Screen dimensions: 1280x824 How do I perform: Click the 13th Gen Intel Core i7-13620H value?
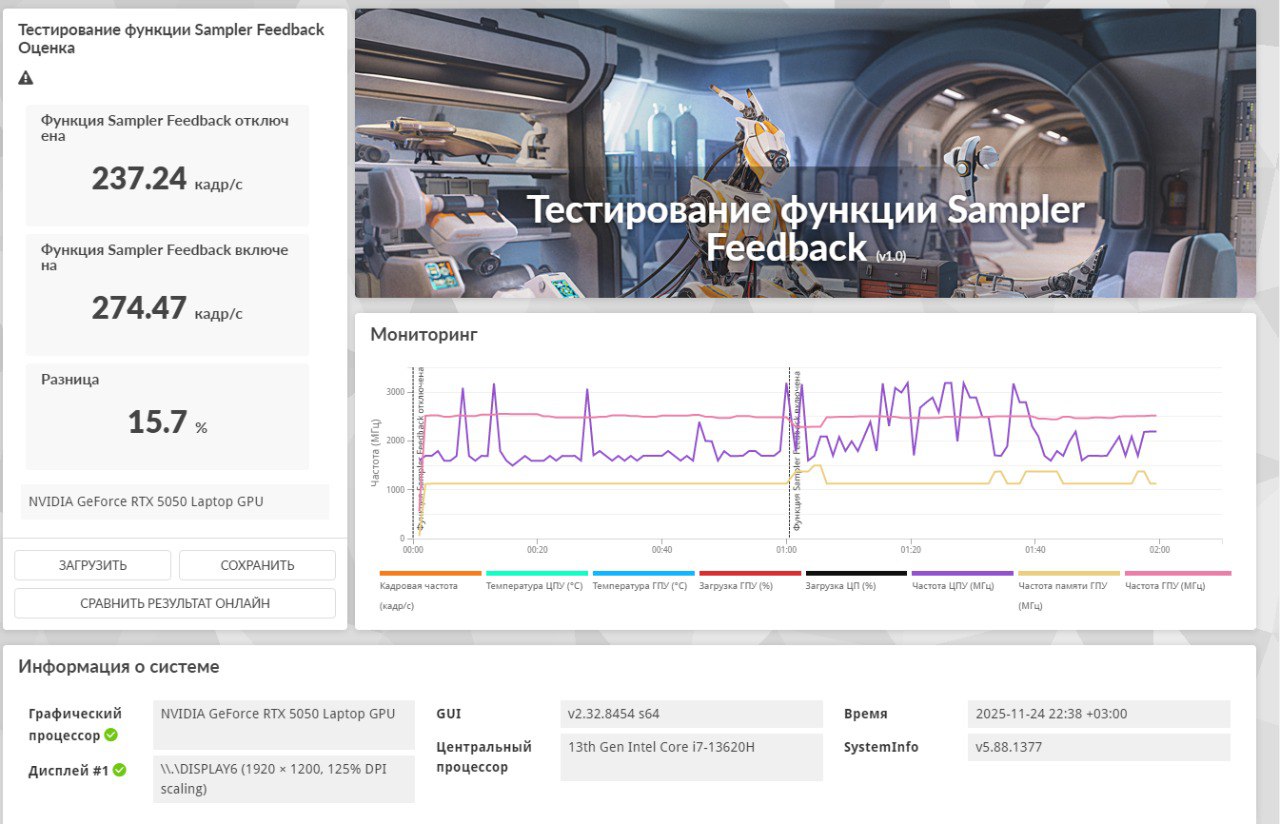pos(691,757)
